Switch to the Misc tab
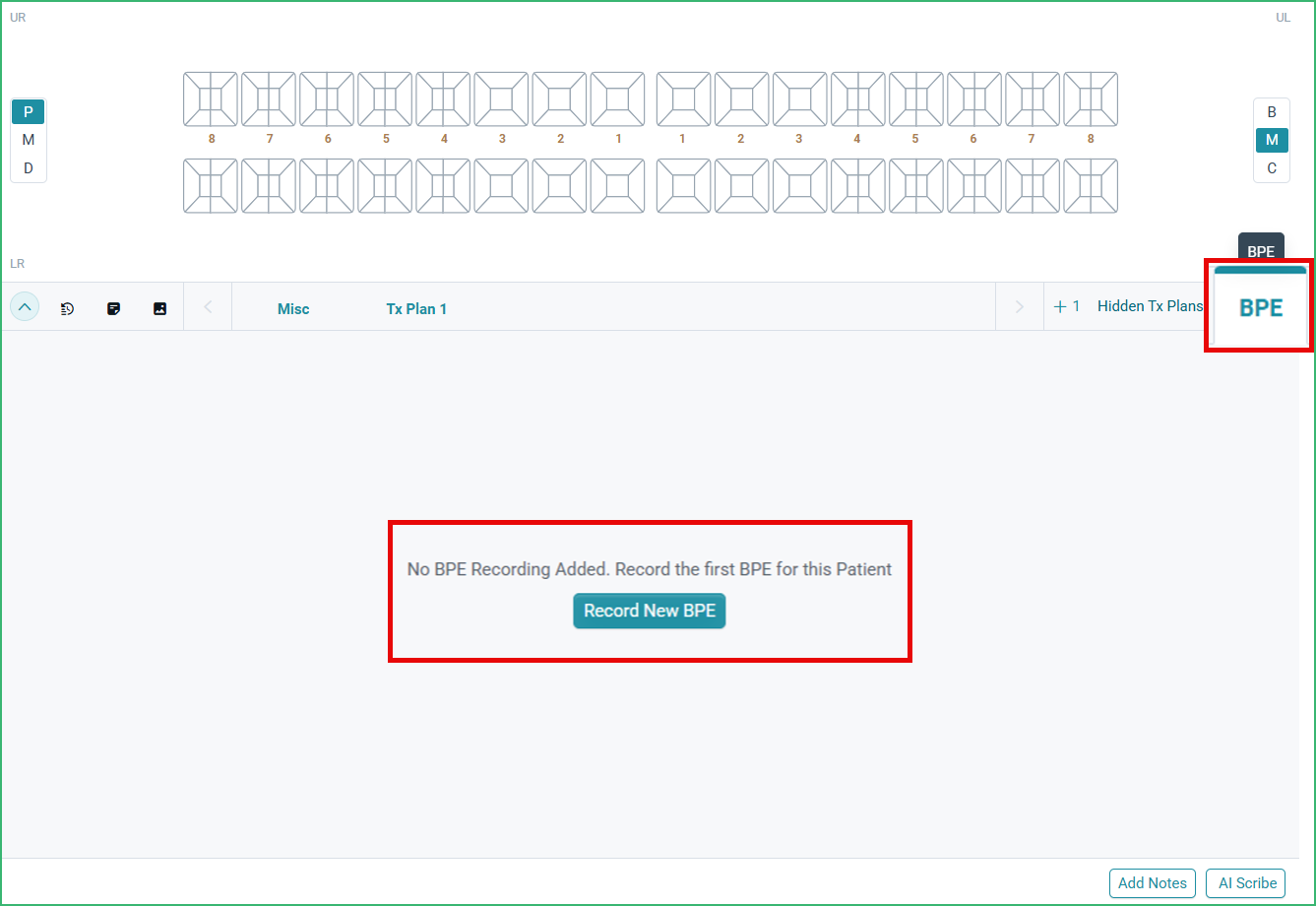1316x906 pixels. point(292,308)
